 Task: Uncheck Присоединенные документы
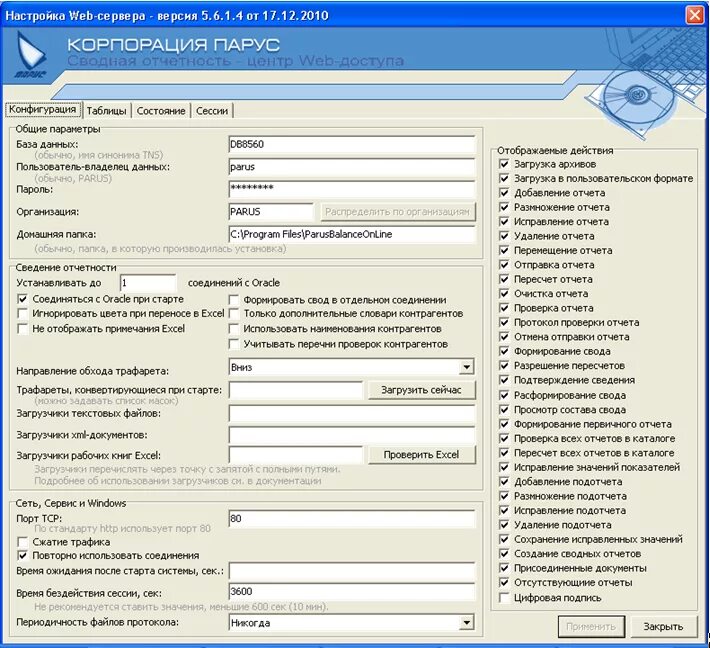click(x=504, y=568)
